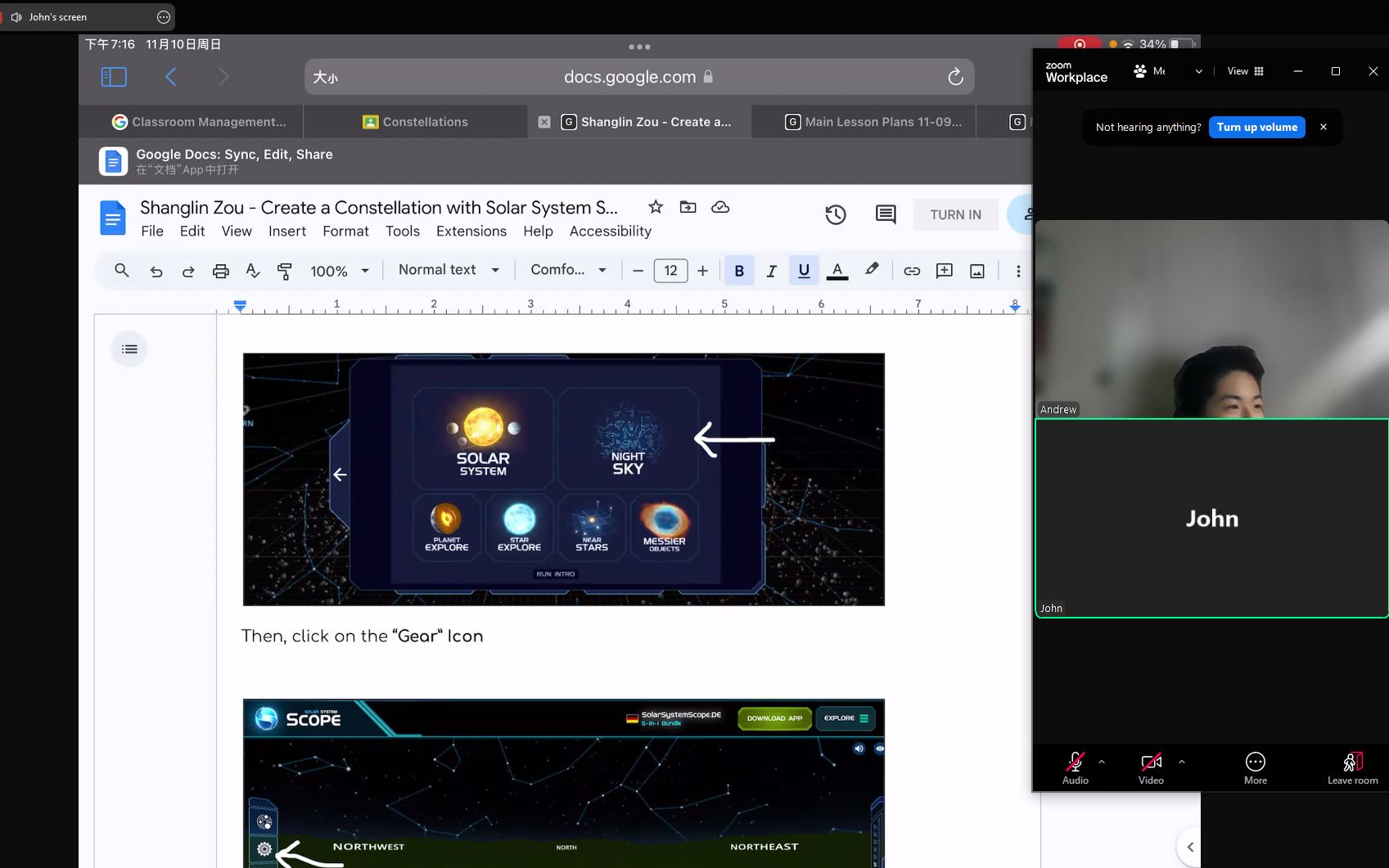Star the Shanglin Zou document
1389x868 pixels.
656,207
